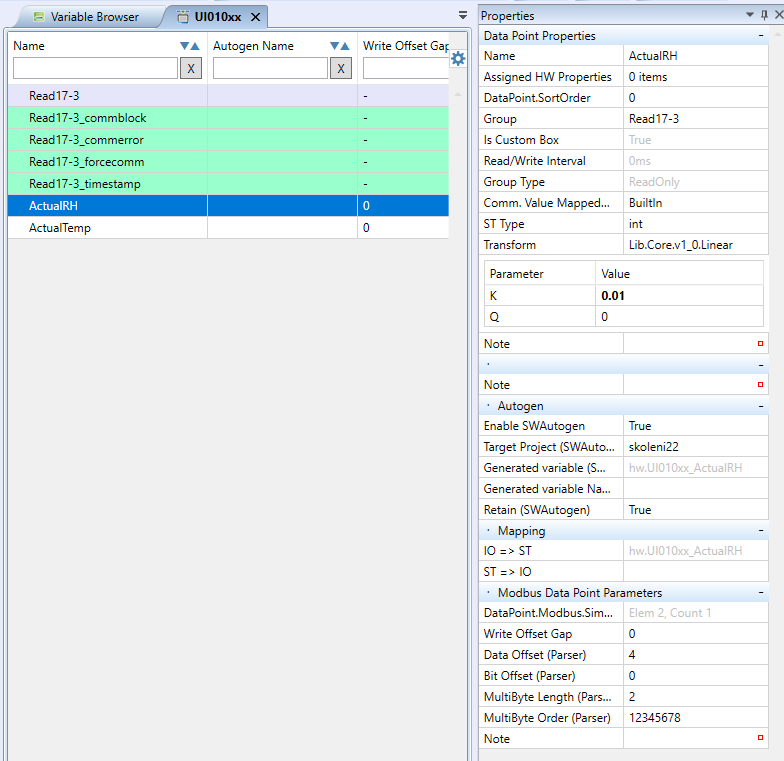Screen dimensions: 784x761
Task: Collapse the Mapping section
Action: coord(762,531)
